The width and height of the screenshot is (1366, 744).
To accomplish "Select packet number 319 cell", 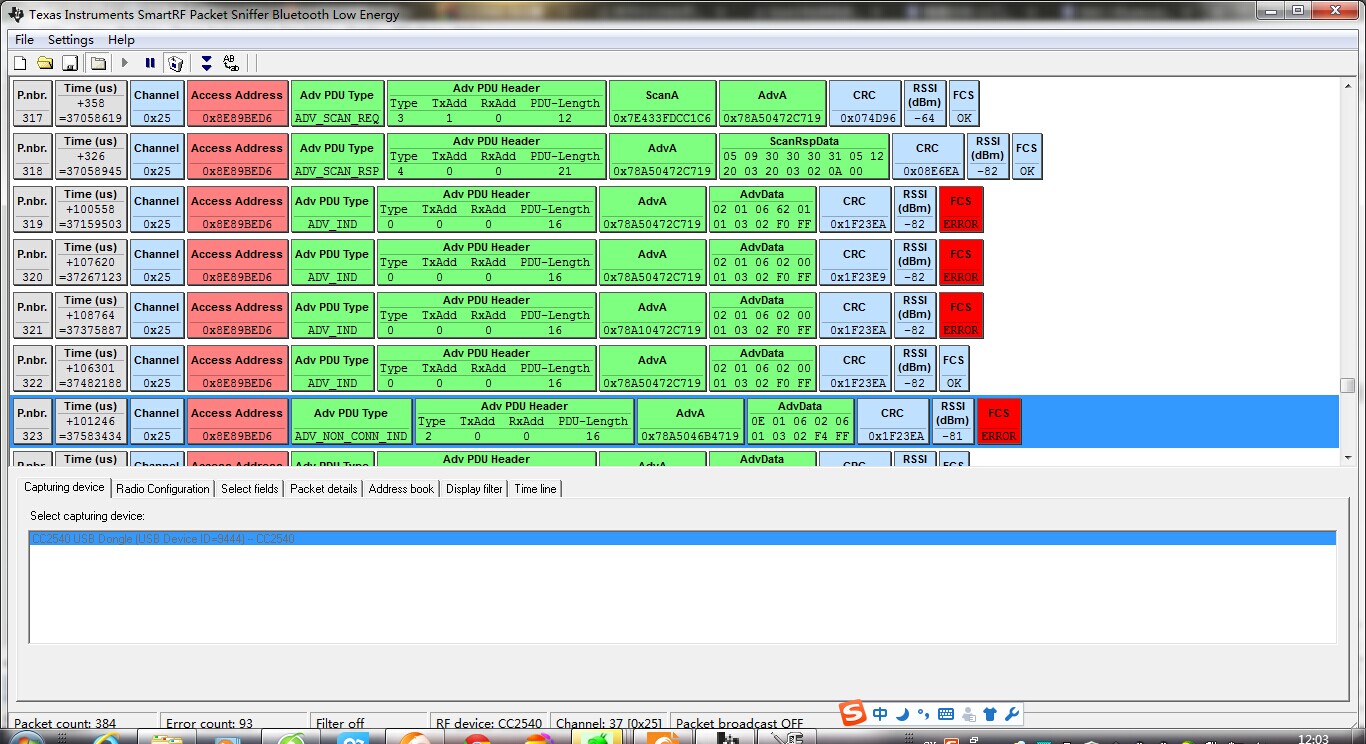I will (x=33, y=209).
